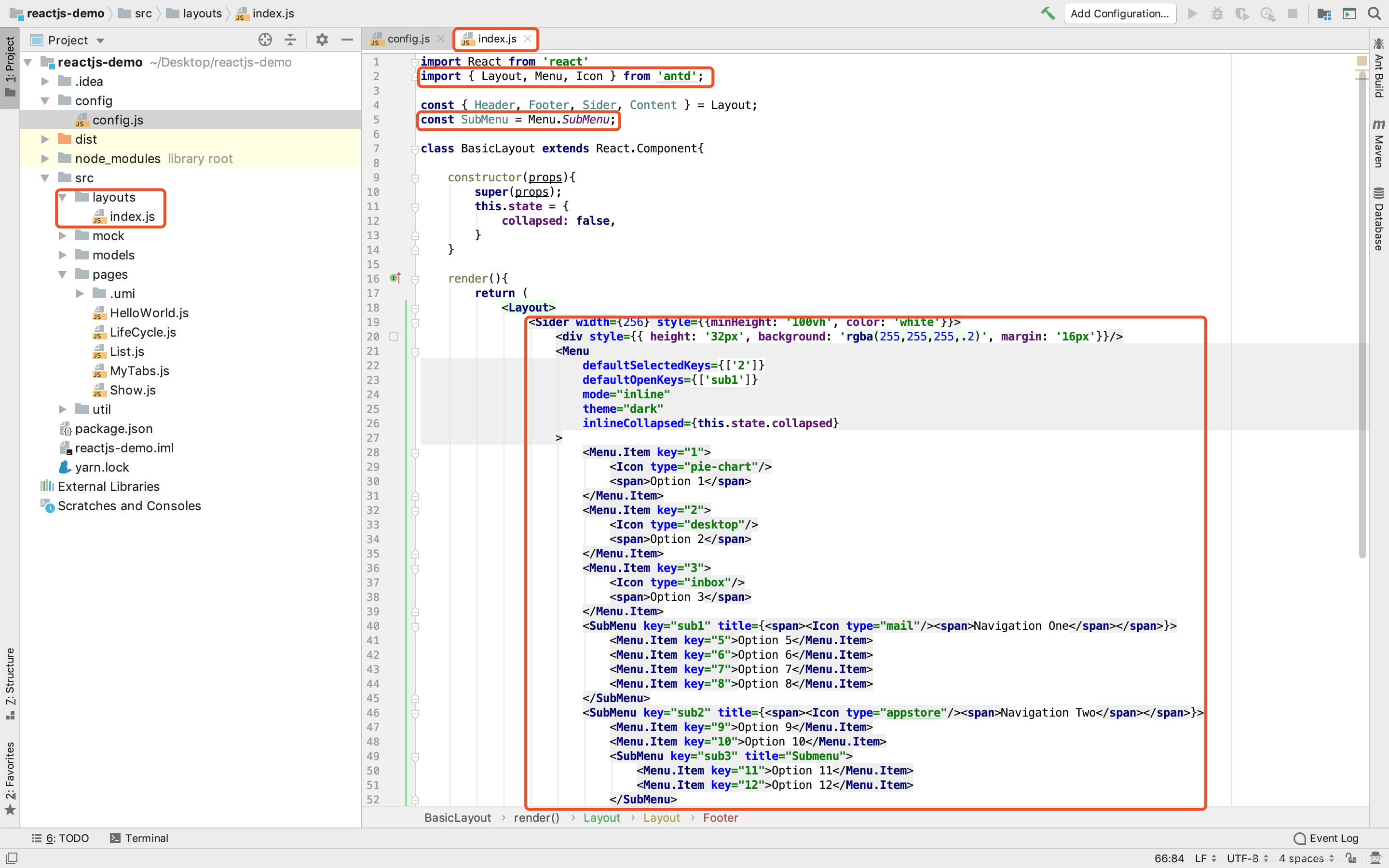The height and width of the screenshot is (868, 1389).
Task: Open the Maven tool window
Action: 1379,143
